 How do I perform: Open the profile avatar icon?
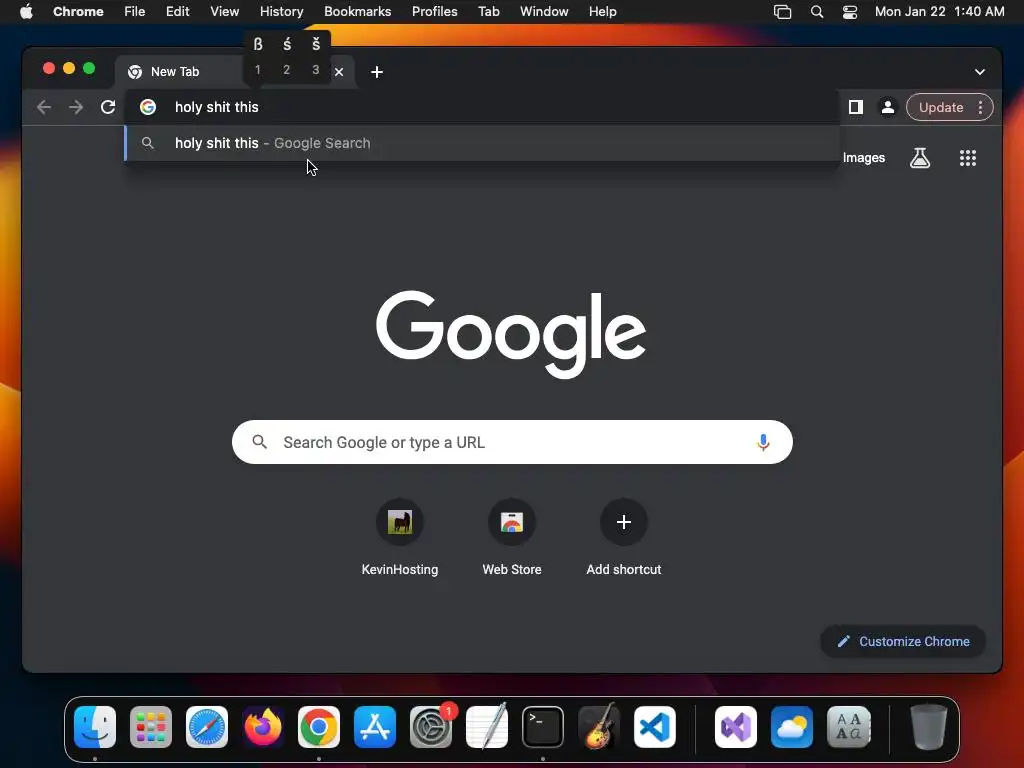(x=888, y=107)
